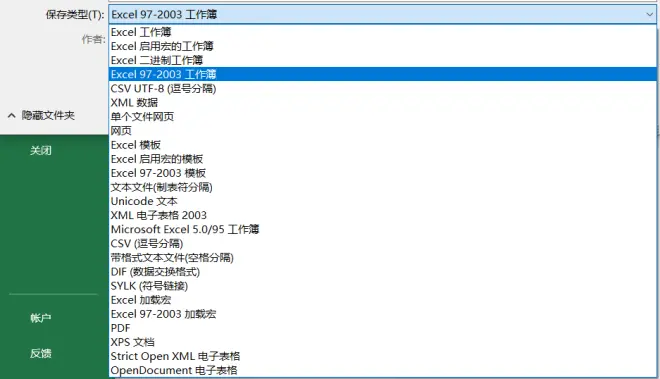Open 反馈 in backstage sidebar
This screenshot has width=660, height=379.
point(41,353)
